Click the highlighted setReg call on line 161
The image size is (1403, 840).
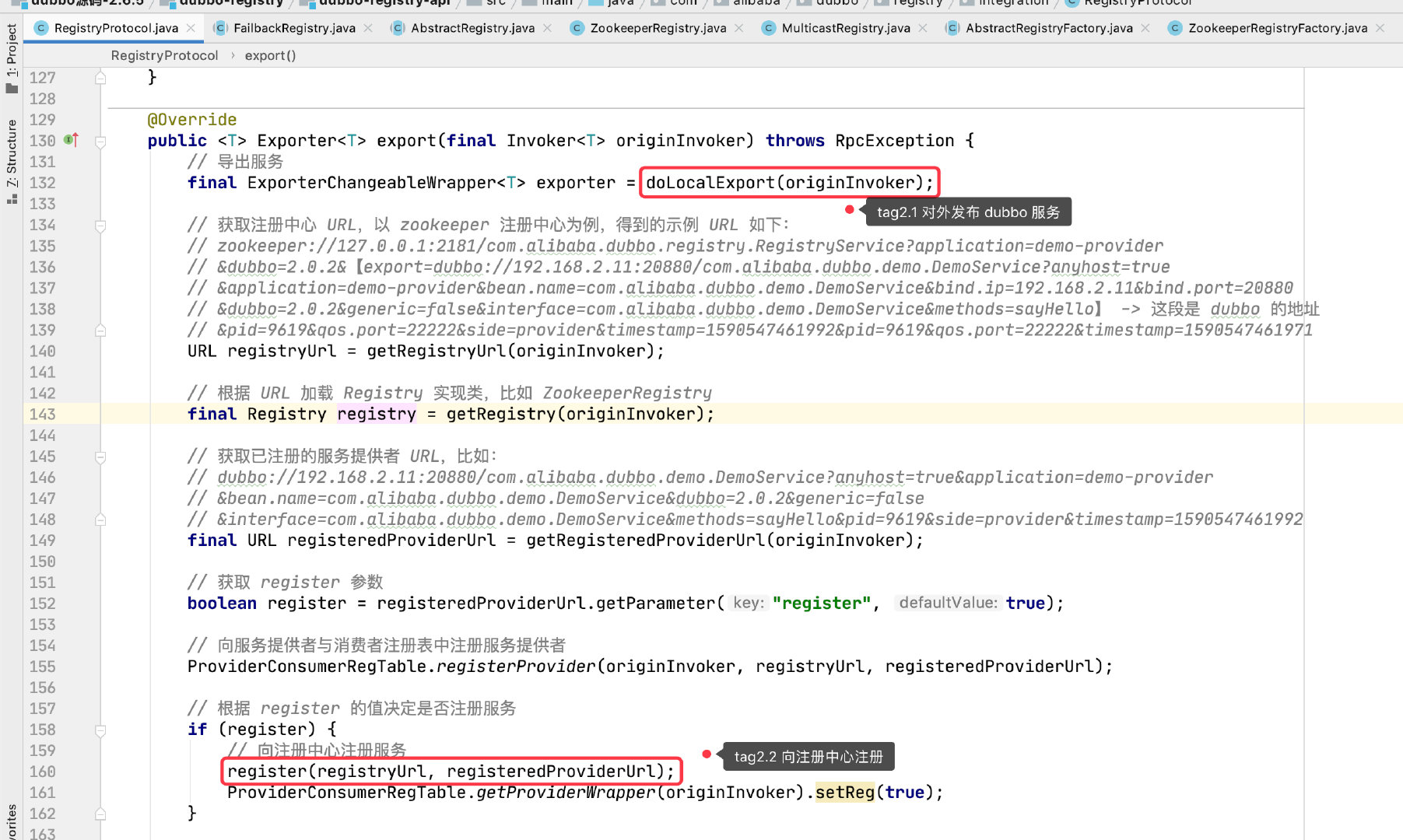pos(844,793)
